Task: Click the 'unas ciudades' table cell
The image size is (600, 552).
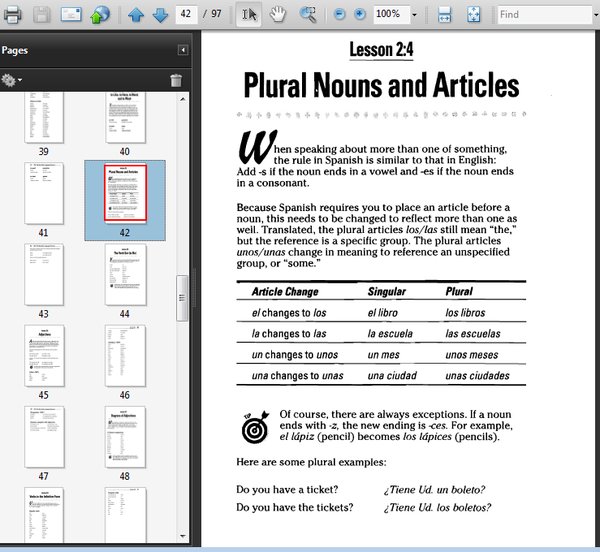Action: [x=477, y=376]
